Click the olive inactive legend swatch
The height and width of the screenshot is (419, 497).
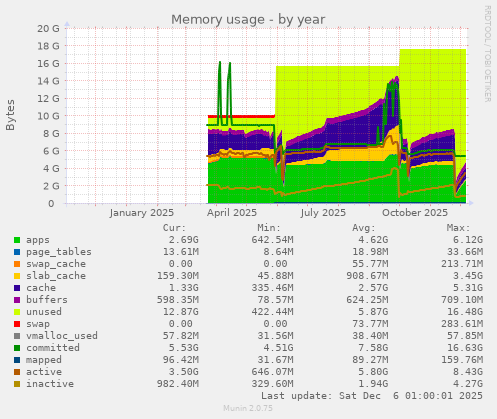click(x=17, y=384)
